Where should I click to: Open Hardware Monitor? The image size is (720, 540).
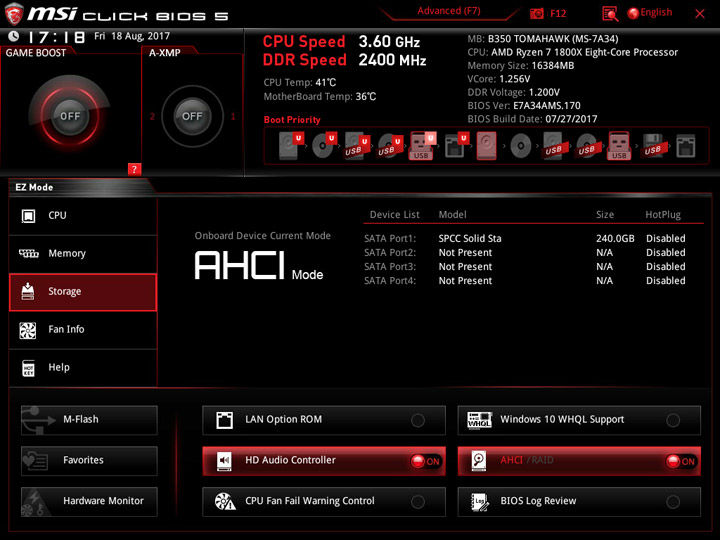pyautogui.click(x=89, y=501)
